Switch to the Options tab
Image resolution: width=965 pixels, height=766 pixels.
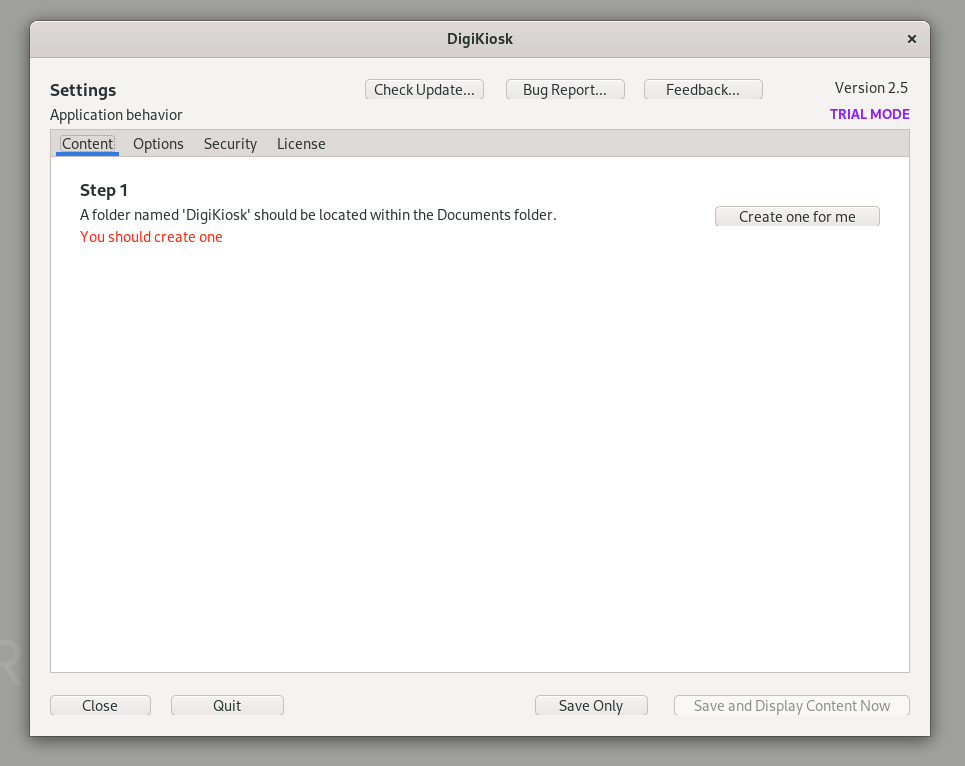[158, 144]
